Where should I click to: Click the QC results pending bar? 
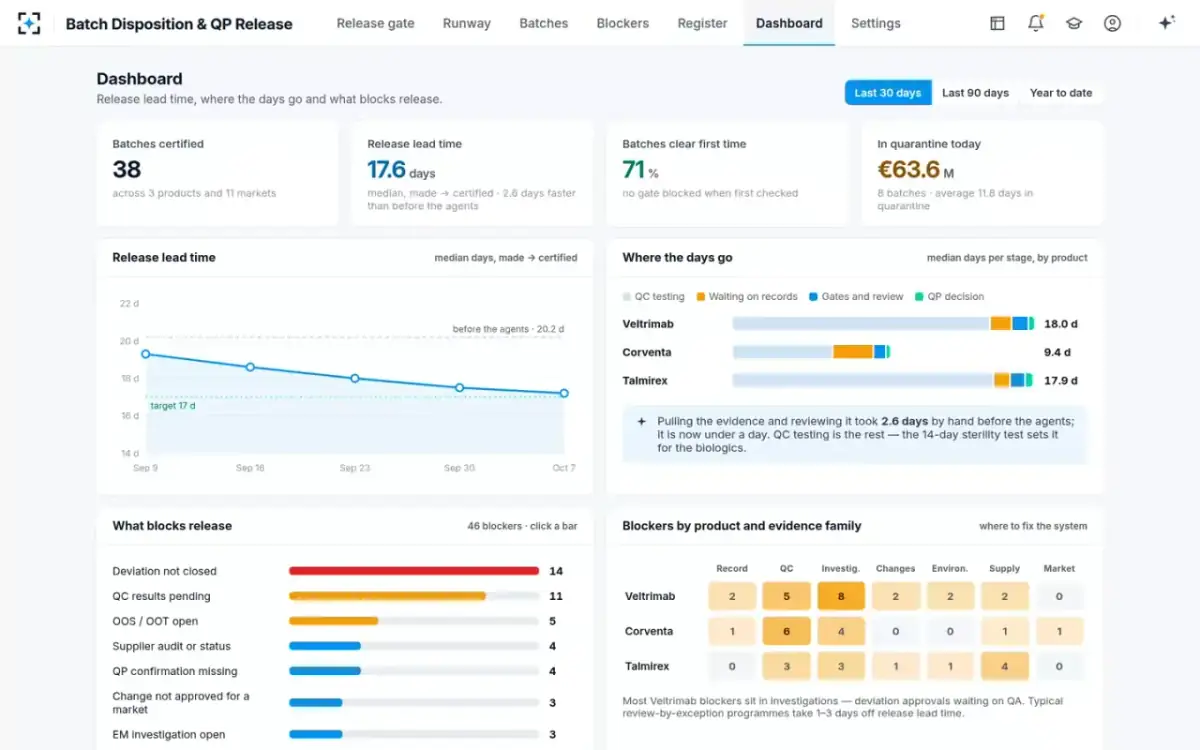(387, 596)
